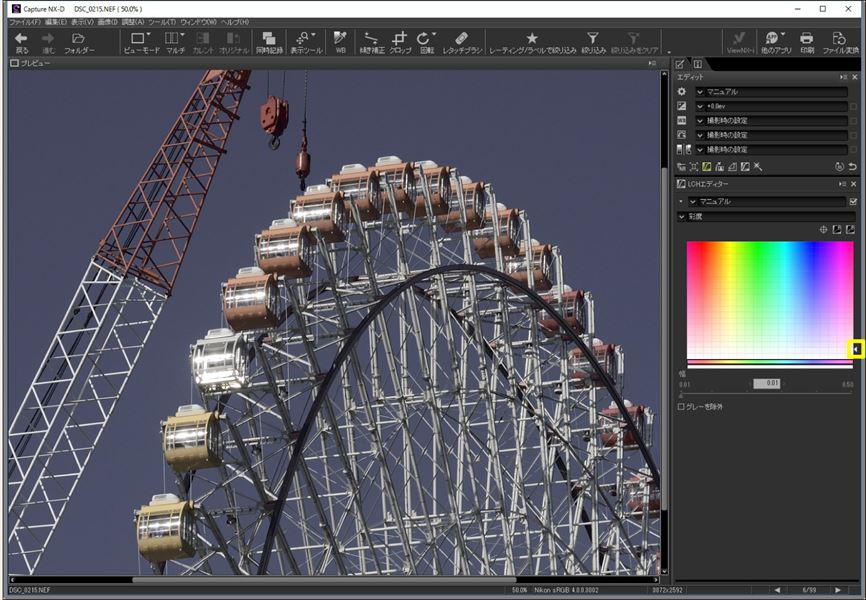The image size is (866, 600).
Task: Click the width value field showing 0.01
Action: click(x=767, y=383)
